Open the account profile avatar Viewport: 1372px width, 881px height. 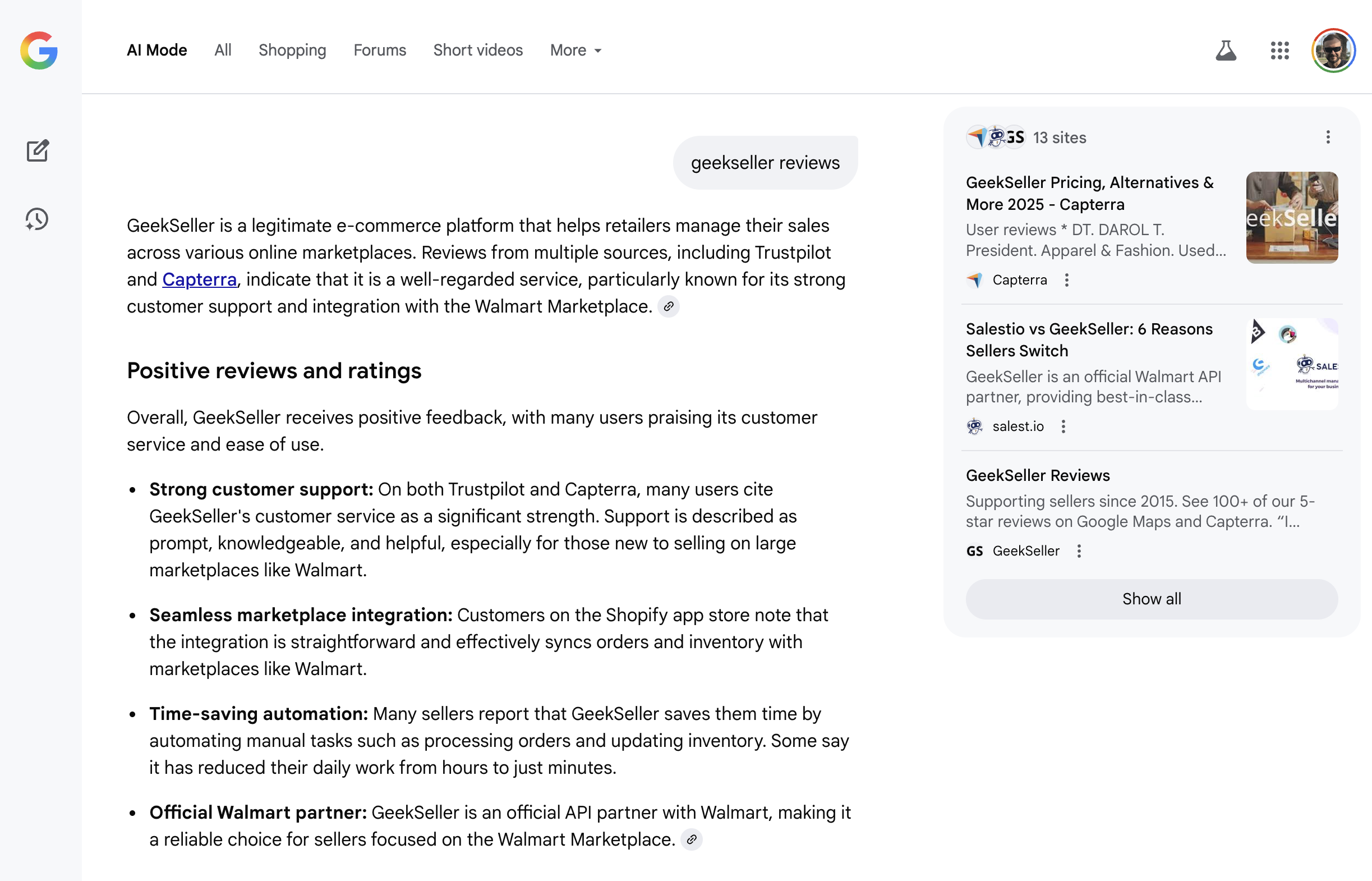click(x=1333, y=51)
